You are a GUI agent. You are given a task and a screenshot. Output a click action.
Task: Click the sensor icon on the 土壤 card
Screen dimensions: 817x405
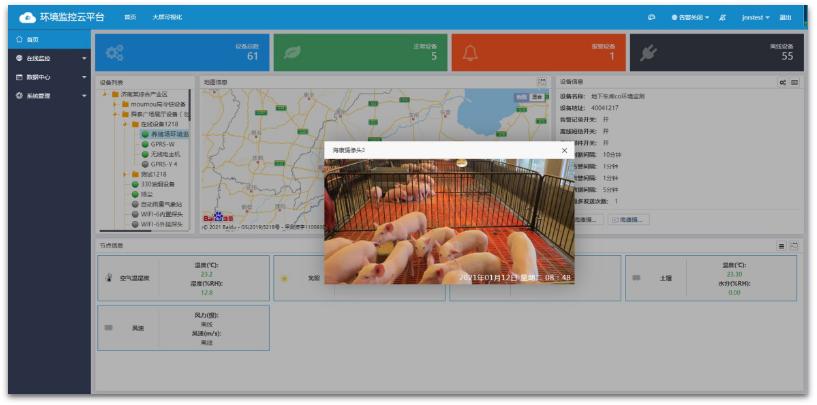pos(636,278)
